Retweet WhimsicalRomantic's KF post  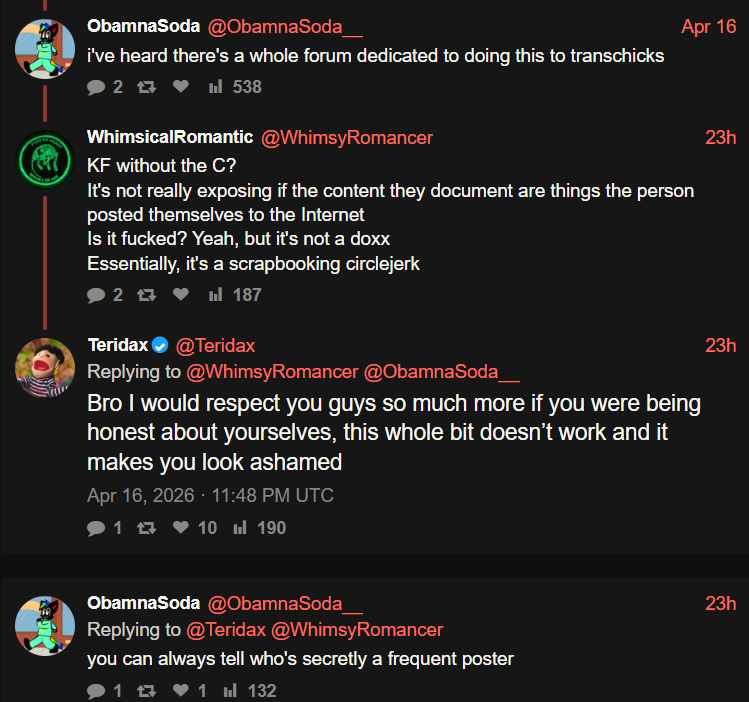click(146, 295)
